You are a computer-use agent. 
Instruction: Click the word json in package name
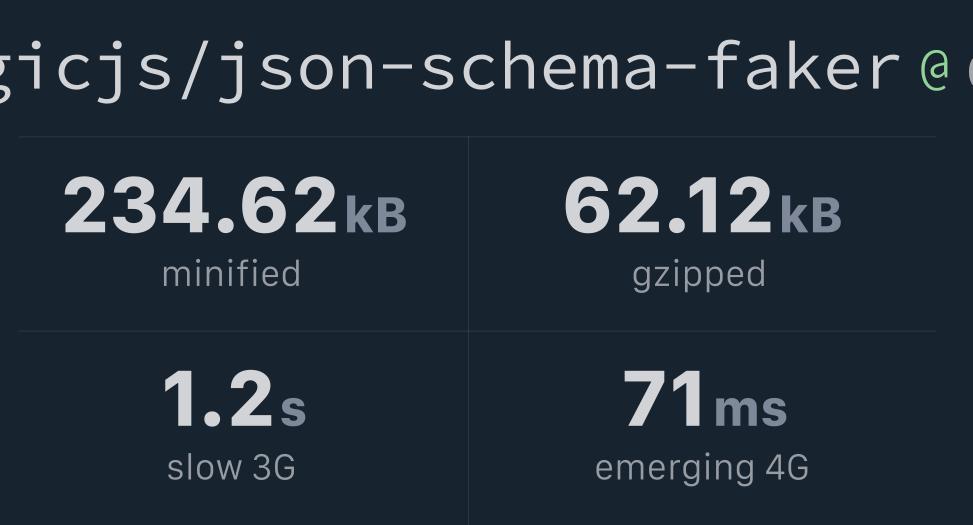tap(295, 70)
